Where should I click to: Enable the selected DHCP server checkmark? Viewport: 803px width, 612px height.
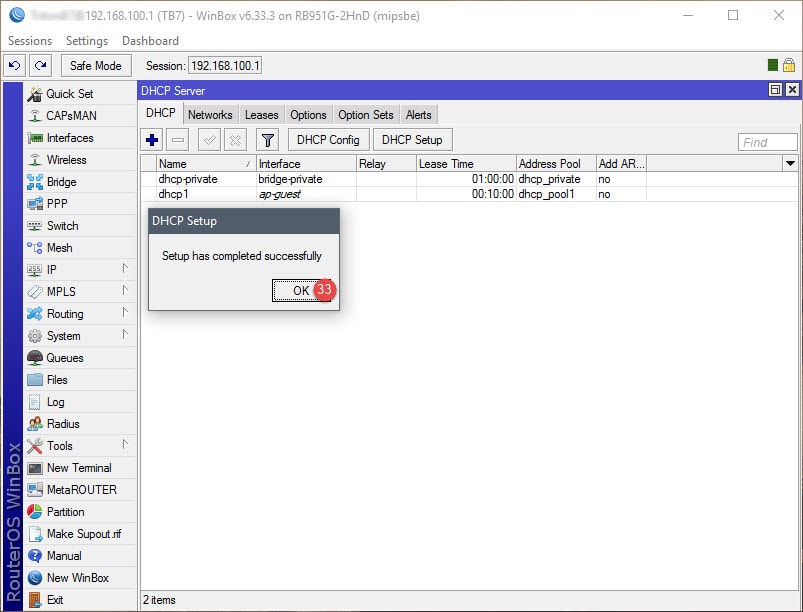point(209,140)
